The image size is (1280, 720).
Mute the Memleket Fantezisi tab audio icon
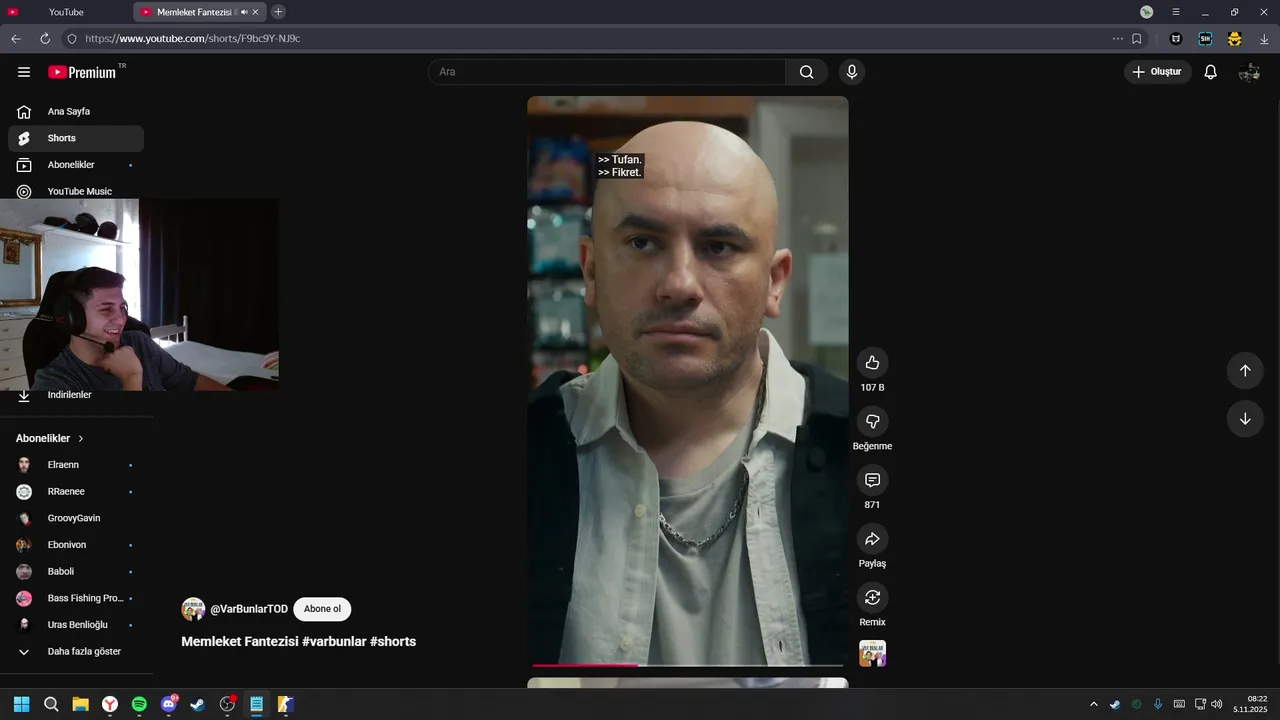coord(244,12)
